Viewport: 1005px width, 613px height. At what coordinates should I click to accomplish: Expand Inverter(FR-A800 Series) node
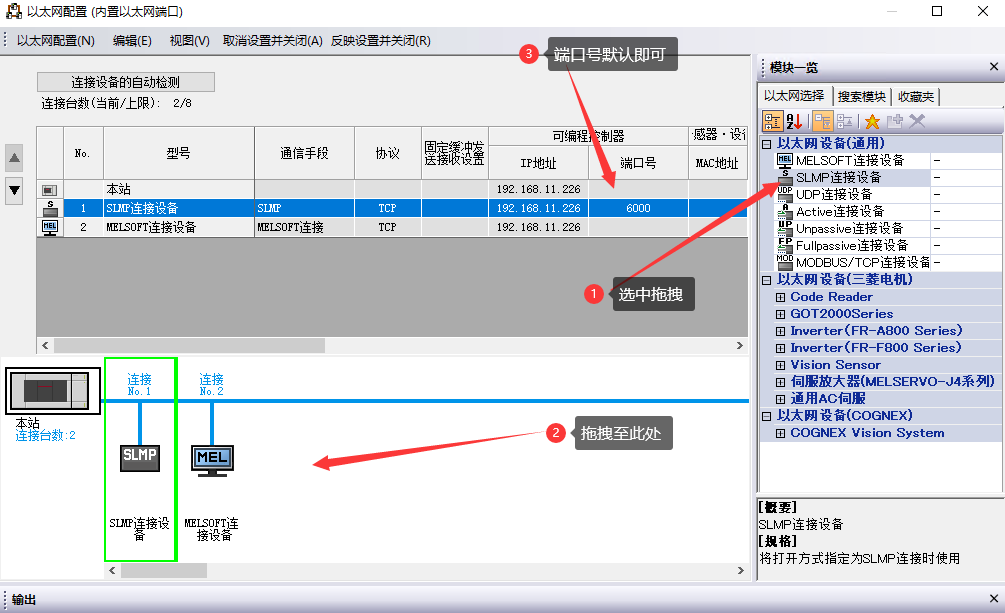tap(780, 332)
